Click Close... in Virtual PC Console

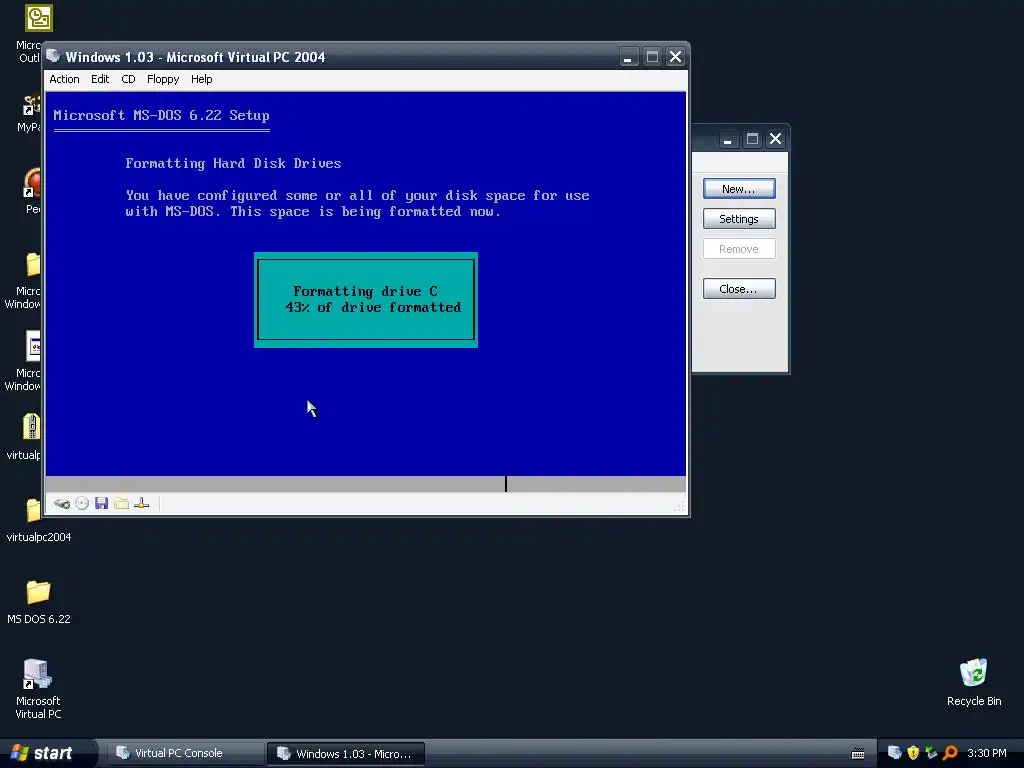pos(739,289)
